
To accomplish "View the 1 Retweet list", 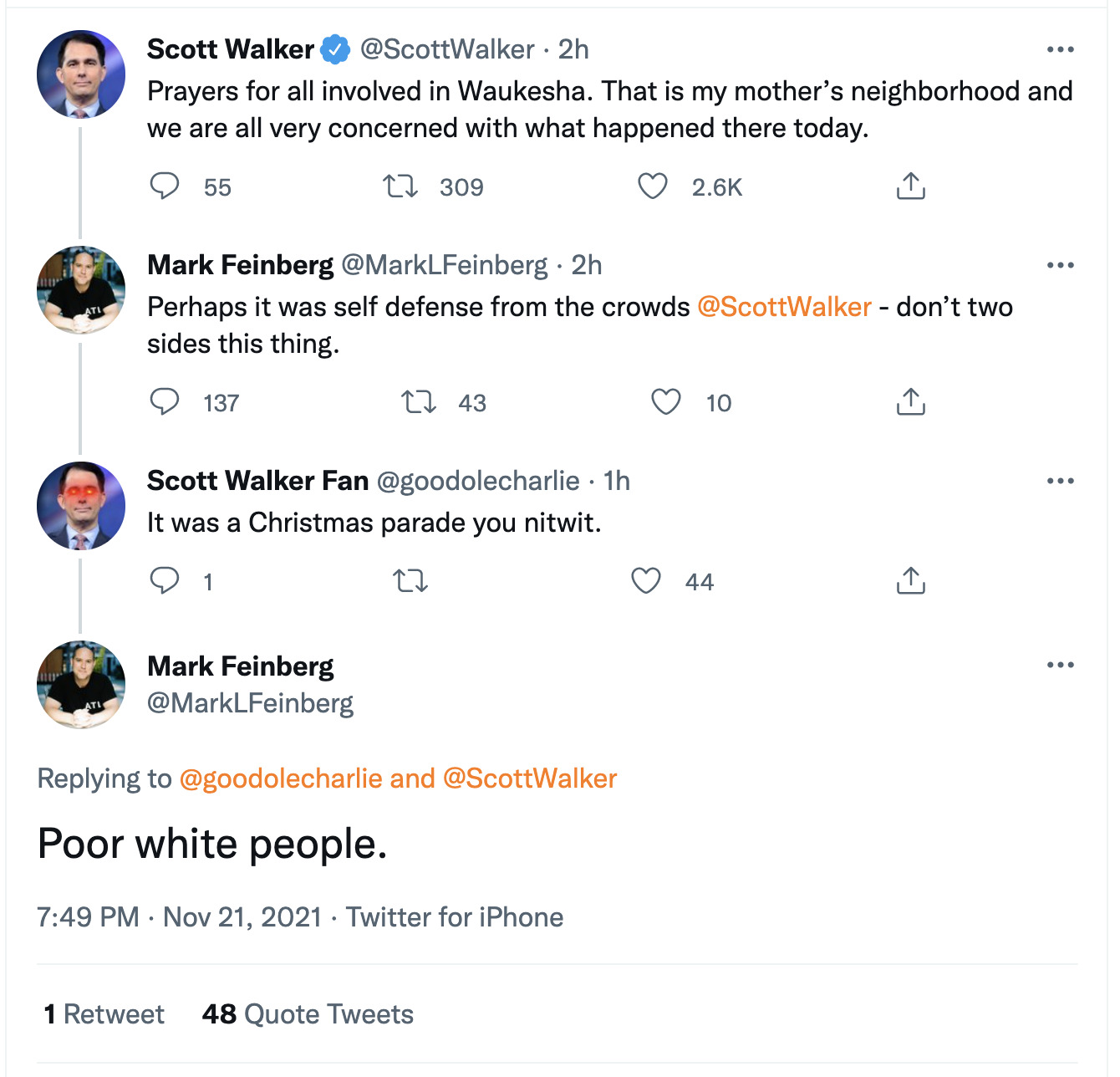I will 104,1014.
